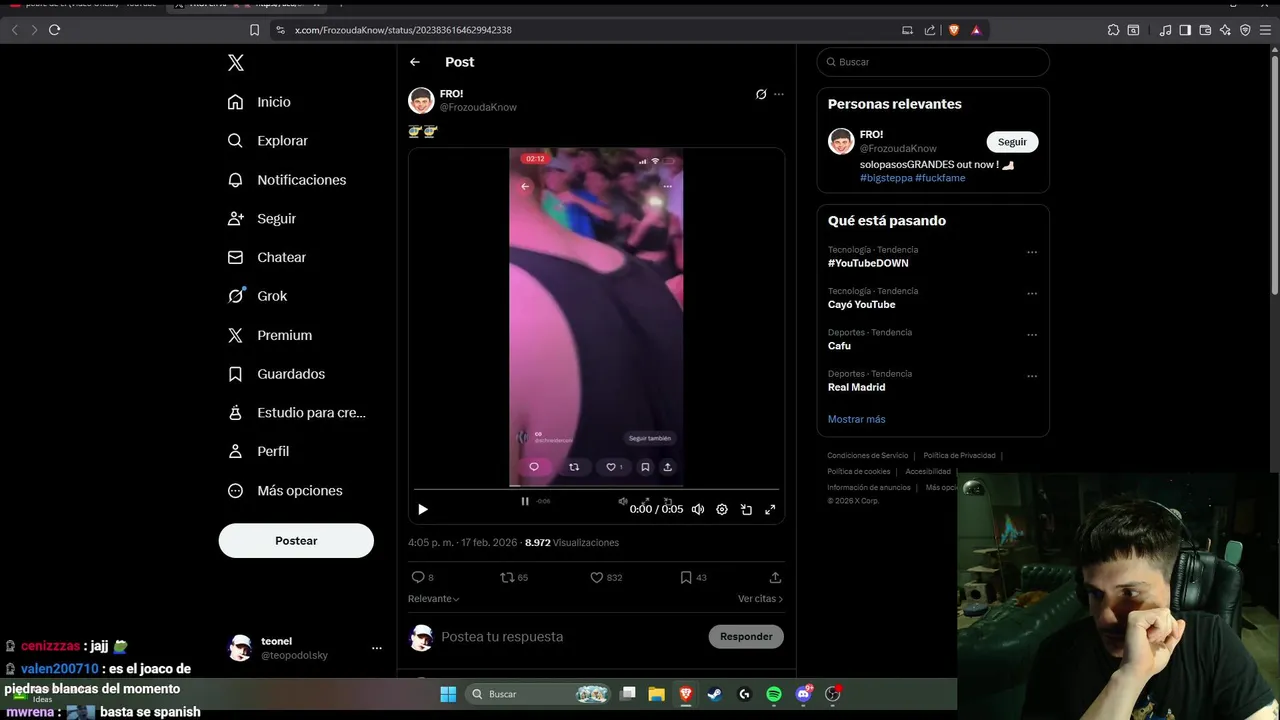Viewport: 1280px width, 720px height.
Task: Expand Más opciones in the sidebar
Action: click(x=285, y=491)
